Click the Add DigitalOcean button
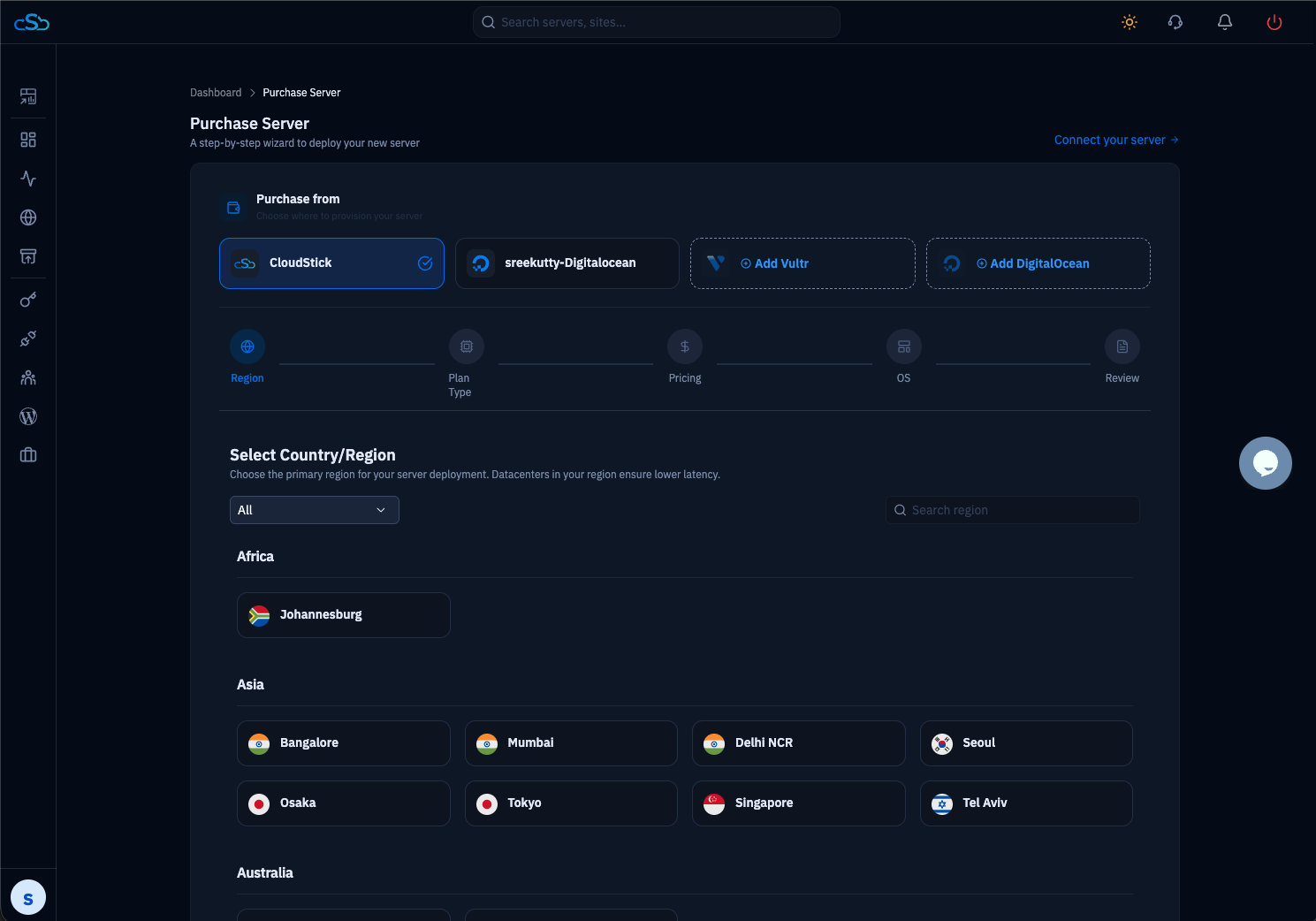Viewport: 1316px width, 921px height. click(1038, 263)
